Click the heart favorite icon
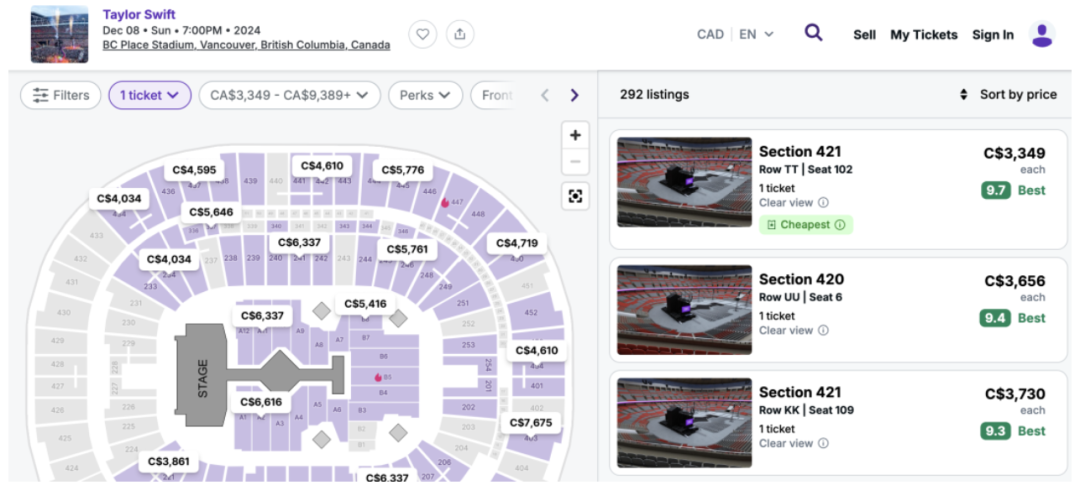The height and width of the screenshot is (485, 1080). [422, 34]
